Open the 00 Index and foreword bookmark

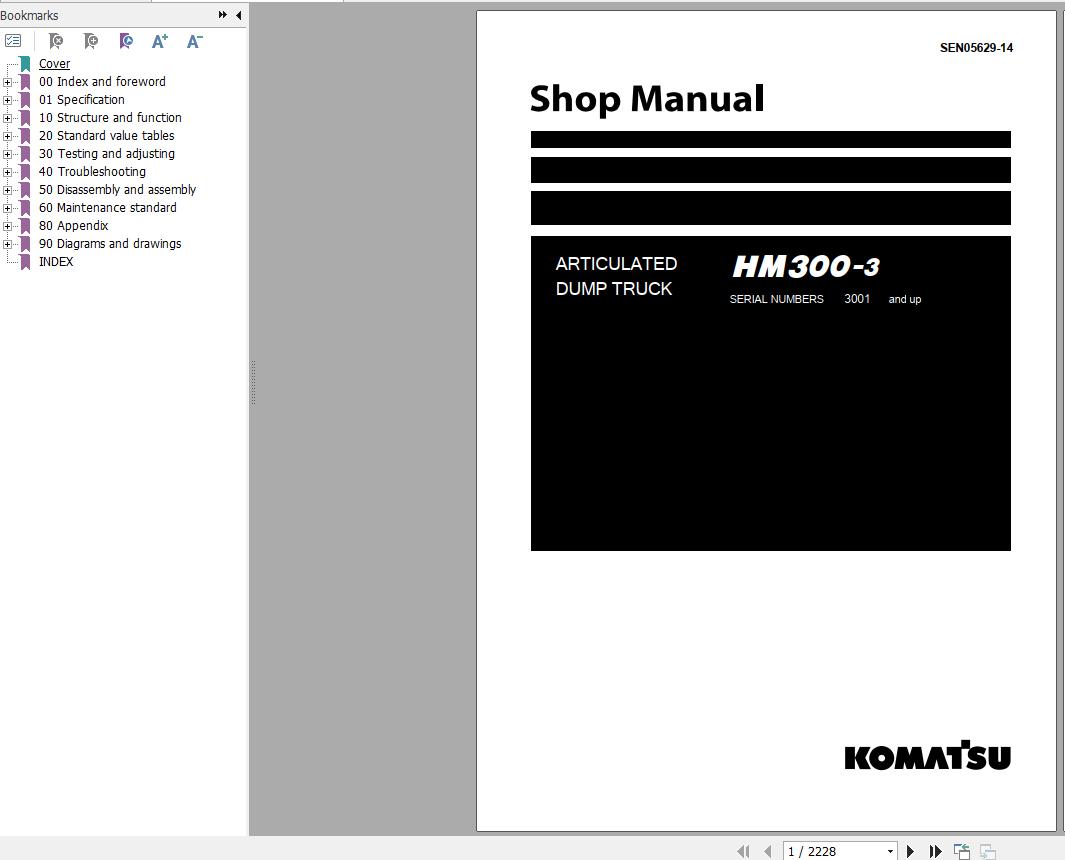(102, 82)
